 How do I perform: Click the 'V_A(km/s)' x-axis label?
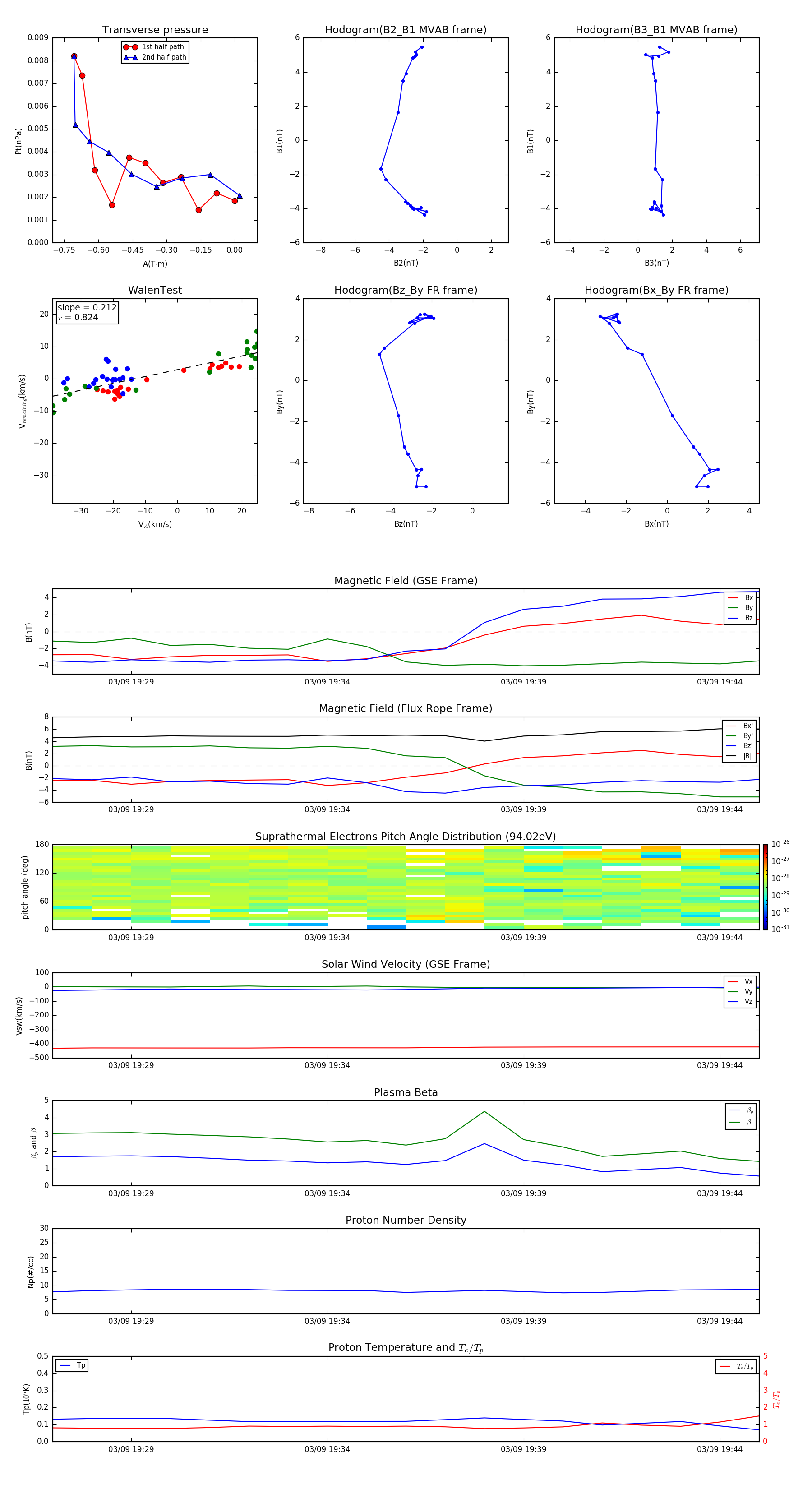tap(155, 524)
